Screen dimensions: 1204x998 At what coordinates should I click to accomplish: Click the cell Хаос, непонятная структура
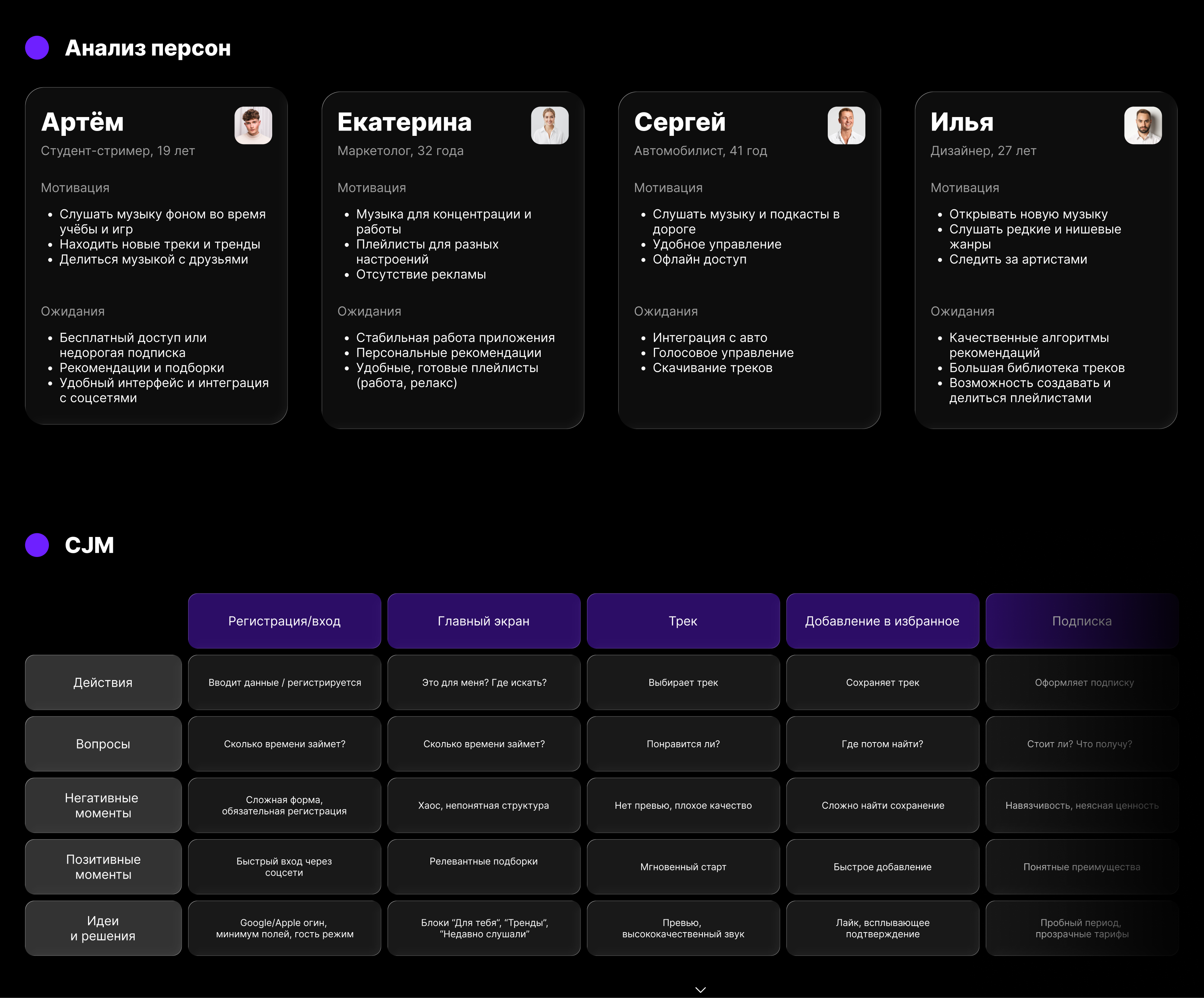pos(484,805)
